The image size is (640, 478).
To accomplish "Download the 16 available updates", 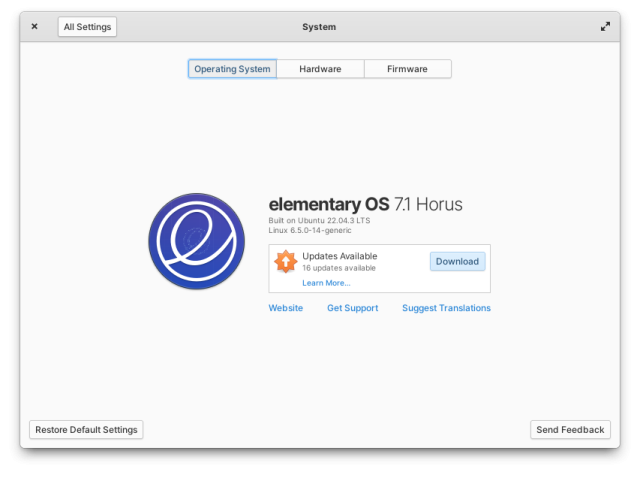I will [x=457, y=261].
